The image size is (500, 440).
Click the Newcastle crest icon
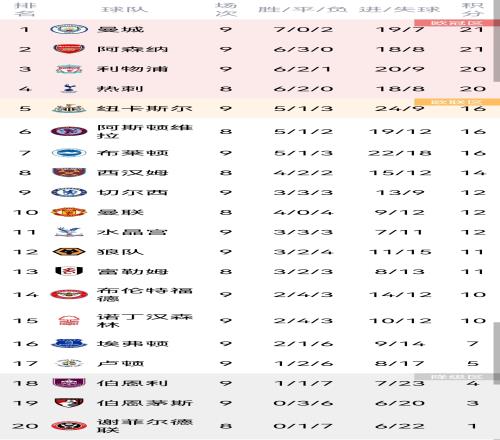click(x=69, y=108)
